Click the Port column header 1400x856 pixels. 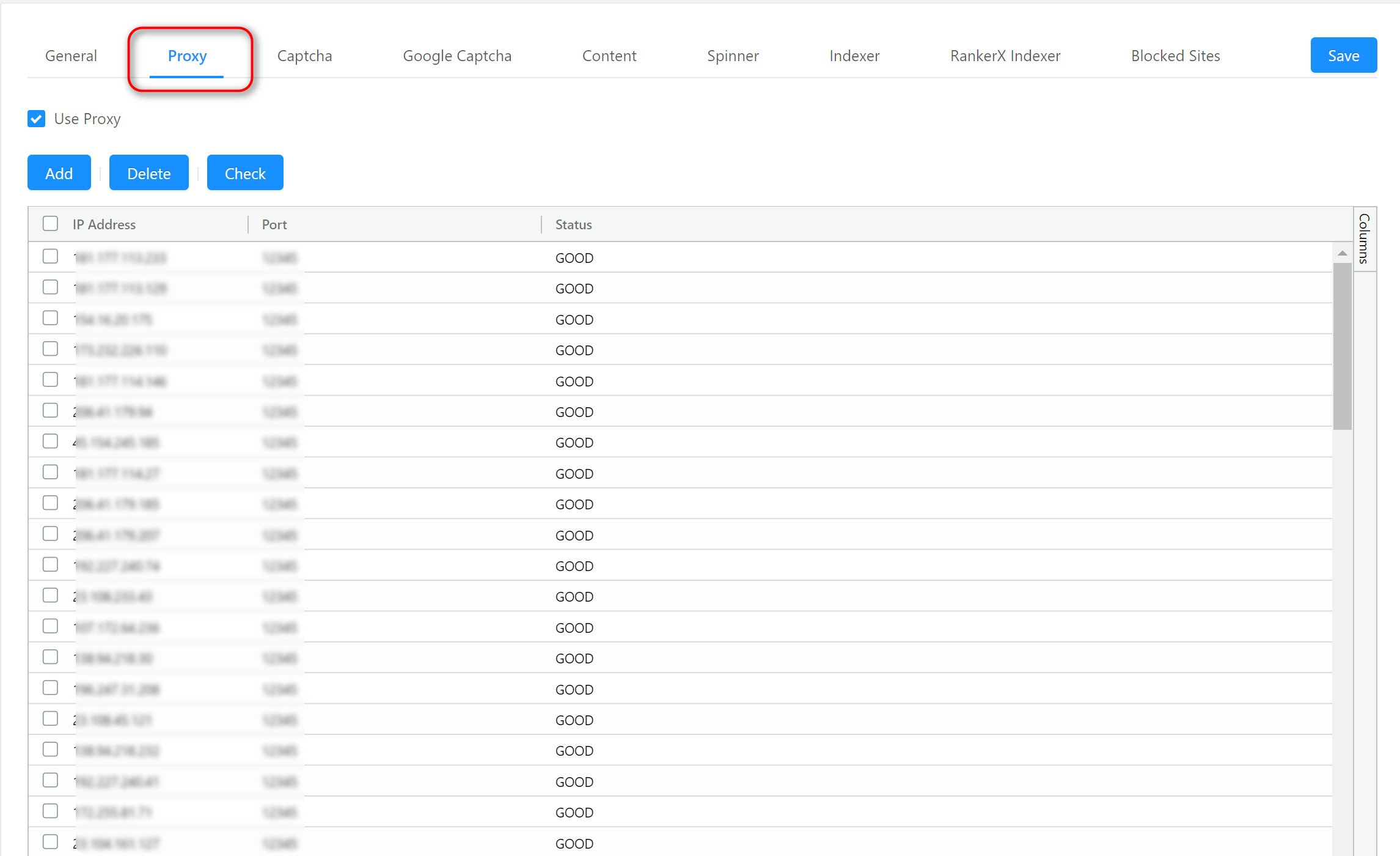pyautogui.click(x=274, y=224)
